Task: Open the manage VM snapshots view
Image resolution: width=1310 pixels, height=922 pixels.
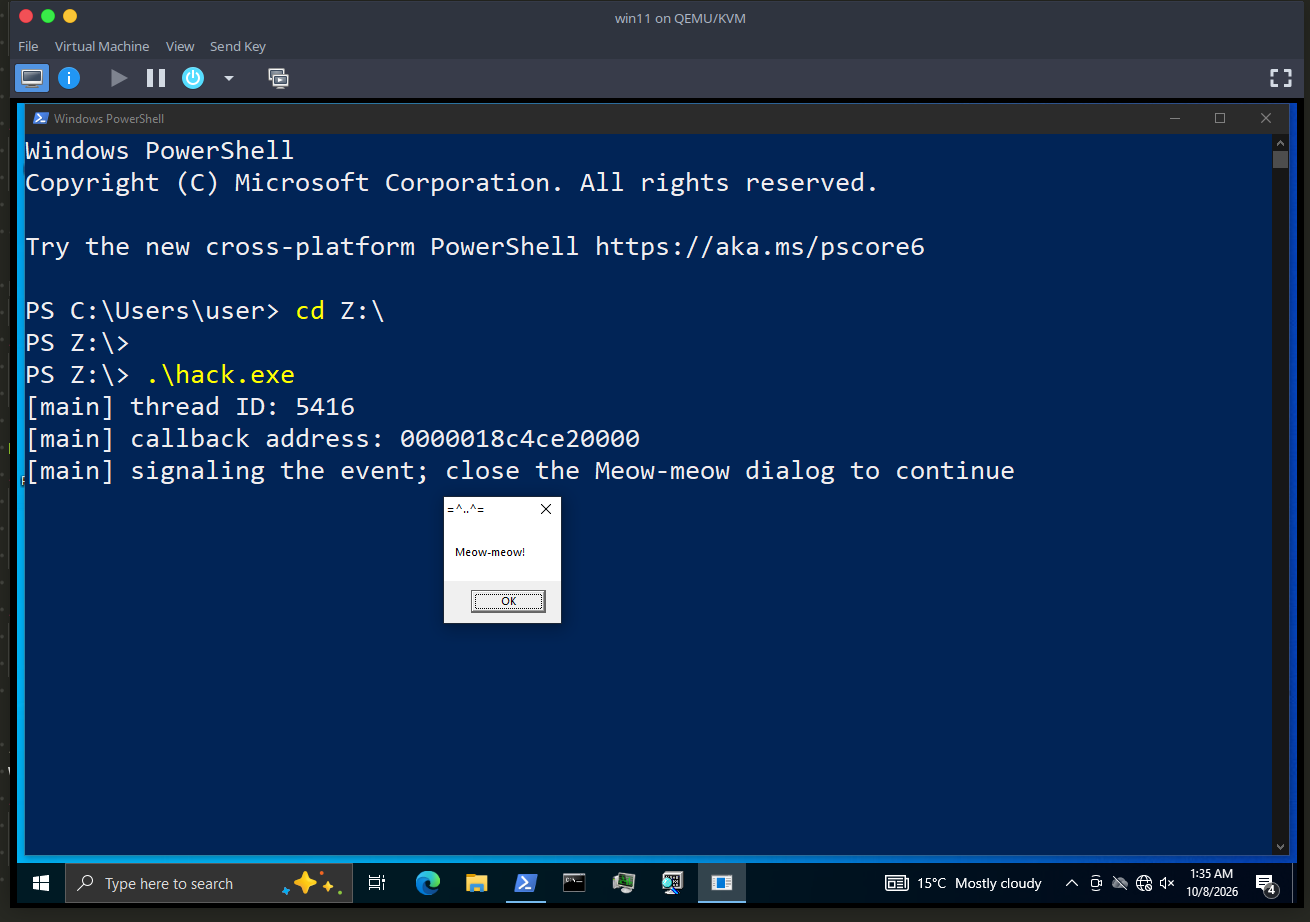Action: 279,77
